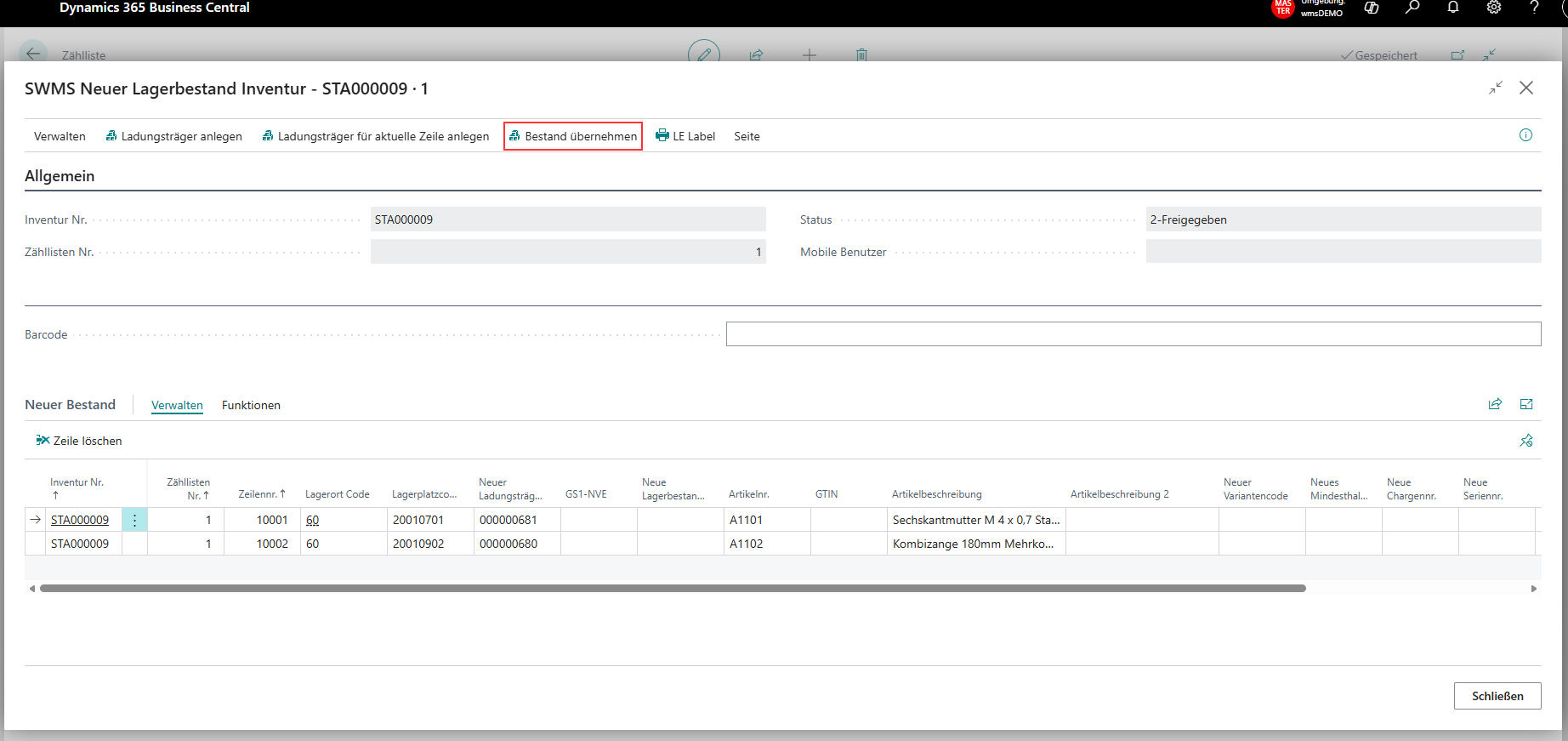The height and width of the screenshot is (741, 1568).
Task: Open the Verwalten menu in top action bar
Action: pos(60,136)
